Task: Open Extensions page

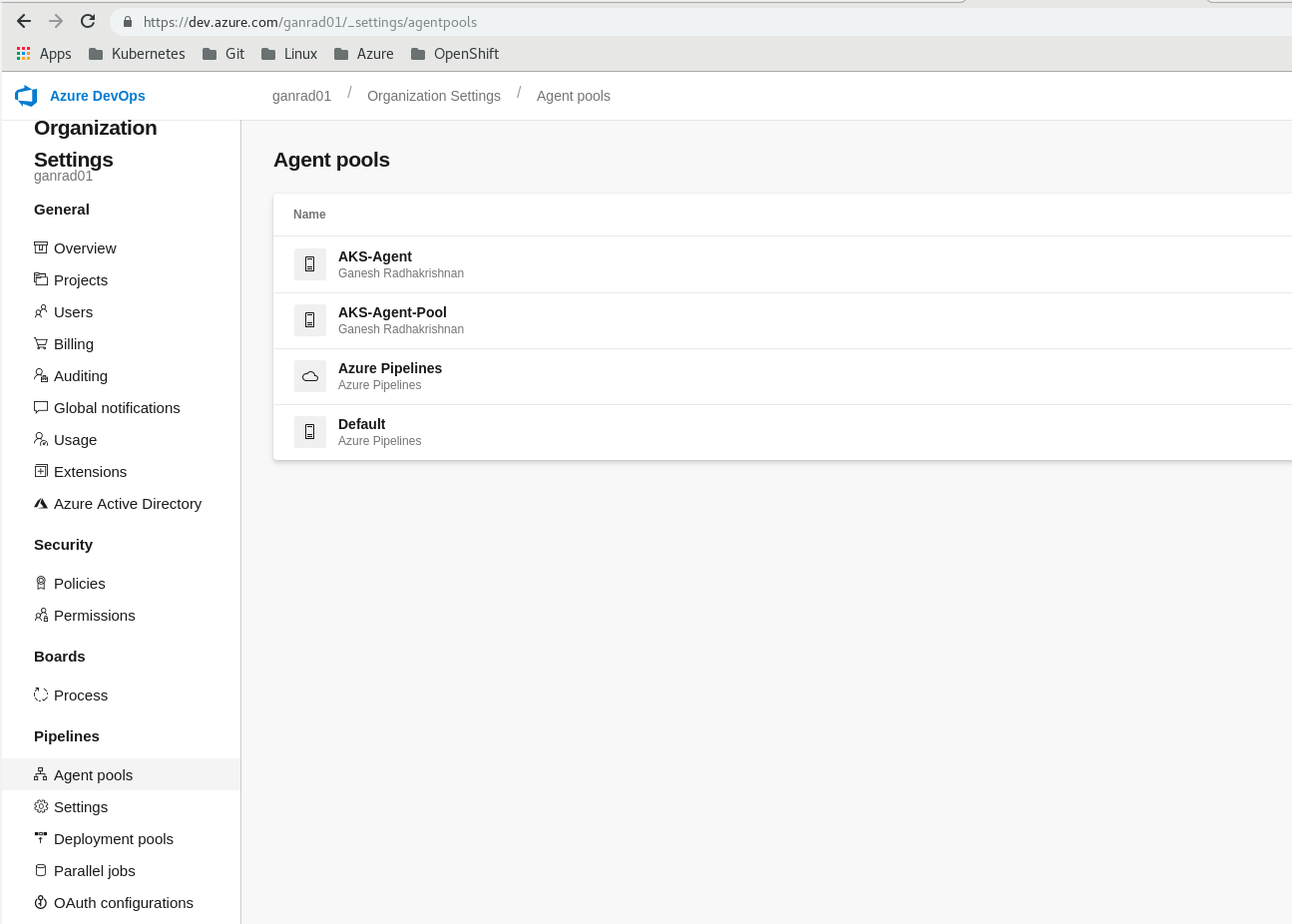Action: pyautogui.click(x=90, y=472)
